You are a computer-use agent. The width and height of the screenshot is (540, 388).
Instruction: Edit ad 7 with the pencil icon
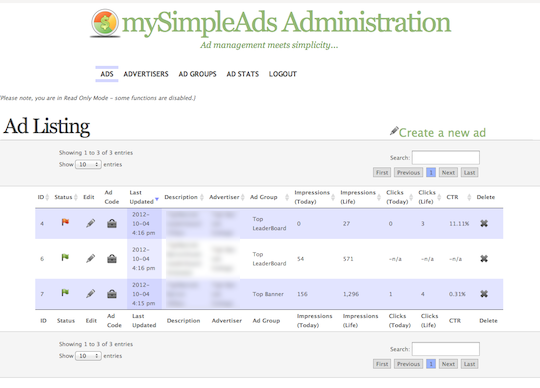(91, 294)
